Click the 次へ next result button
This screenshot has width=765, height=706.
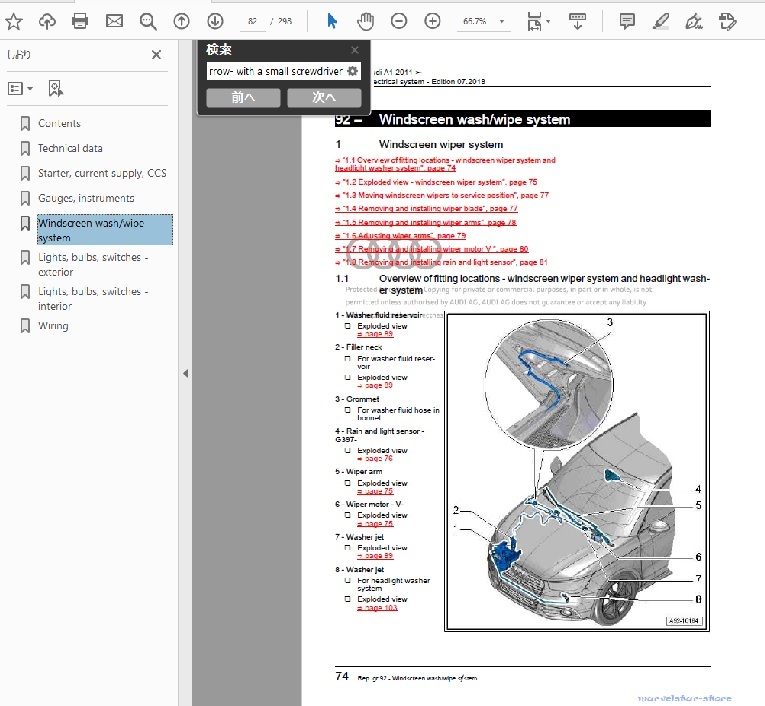click(x=324, y=98)
